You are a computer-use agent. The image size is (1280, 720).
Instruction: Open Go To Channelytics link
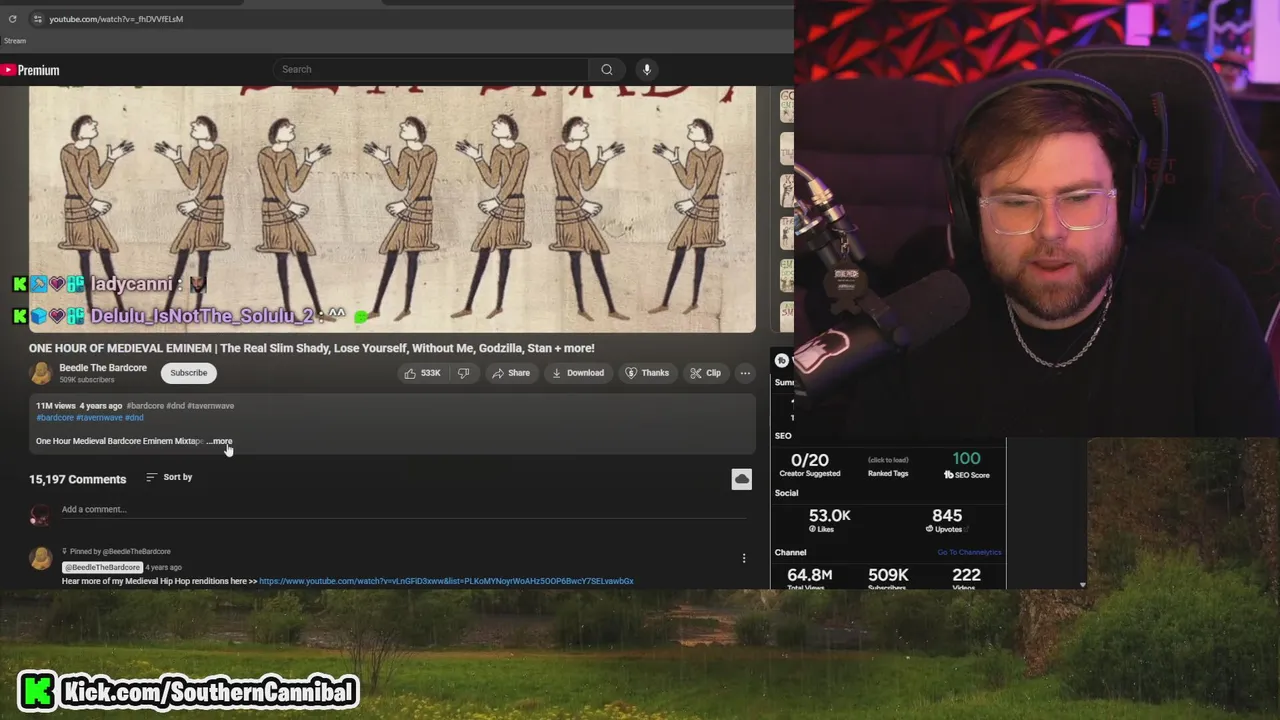click(x=969, y=552)
